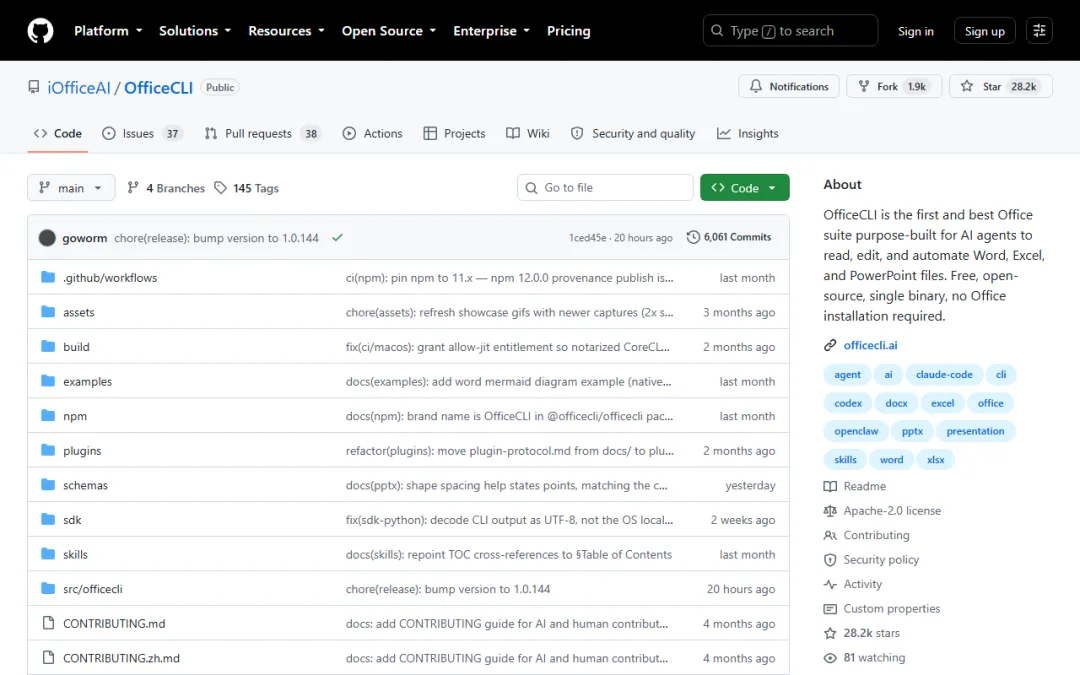View the 6,061 Commits history
Image resolution: width=1080 pixels, height=675 pixels.
729,237
